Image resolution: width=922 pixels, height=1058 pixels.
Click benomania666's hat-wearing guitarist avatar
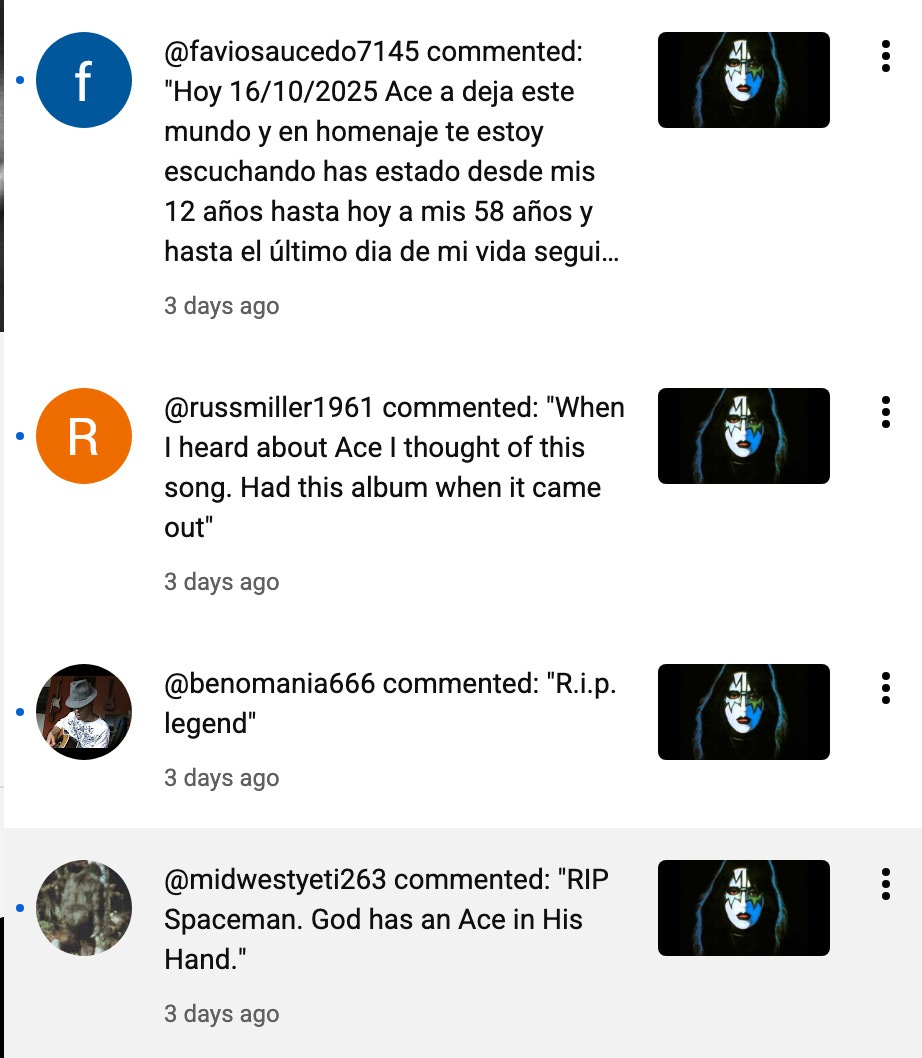pos(84,712)
